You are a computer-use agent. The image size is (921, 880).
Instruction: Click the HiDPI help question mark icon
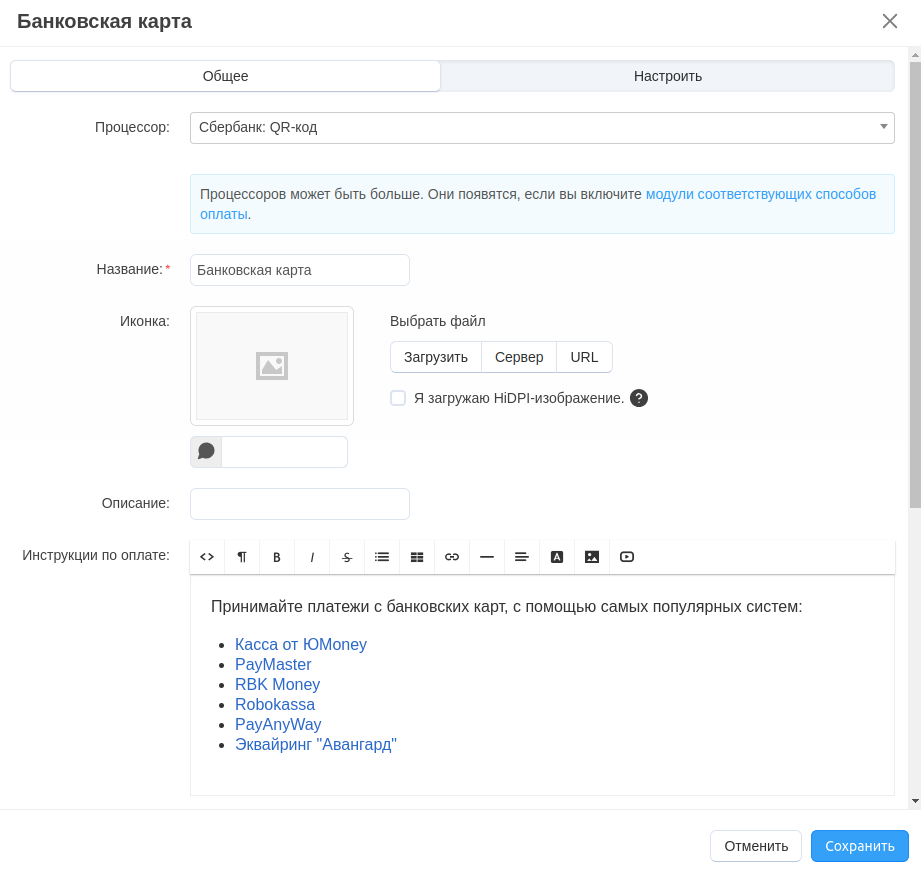(x=639, y=398)
